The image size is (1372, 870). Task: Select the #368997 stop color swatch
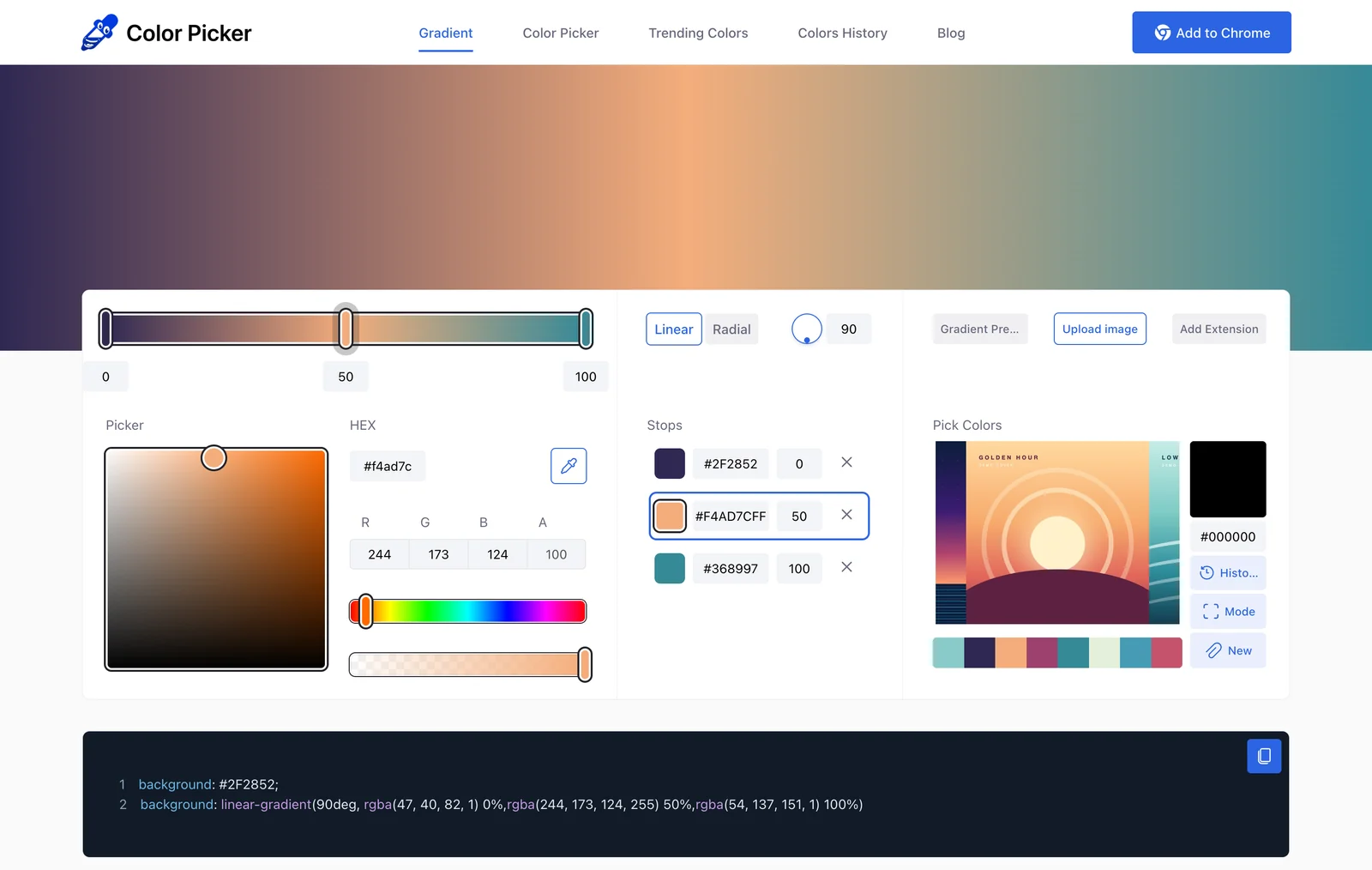click(x=670, y=568)
